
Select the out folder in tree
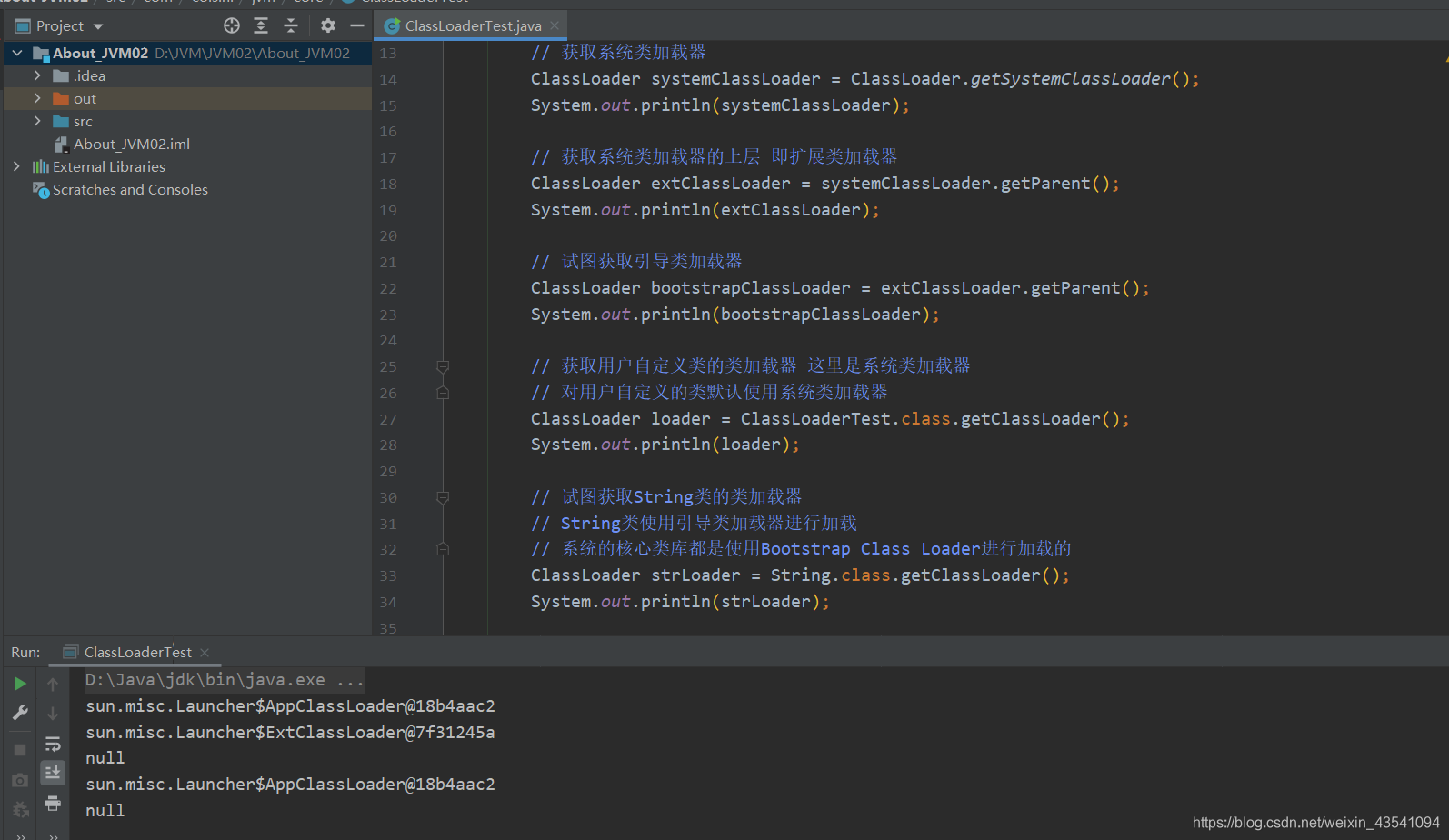[x=85, y=98]
